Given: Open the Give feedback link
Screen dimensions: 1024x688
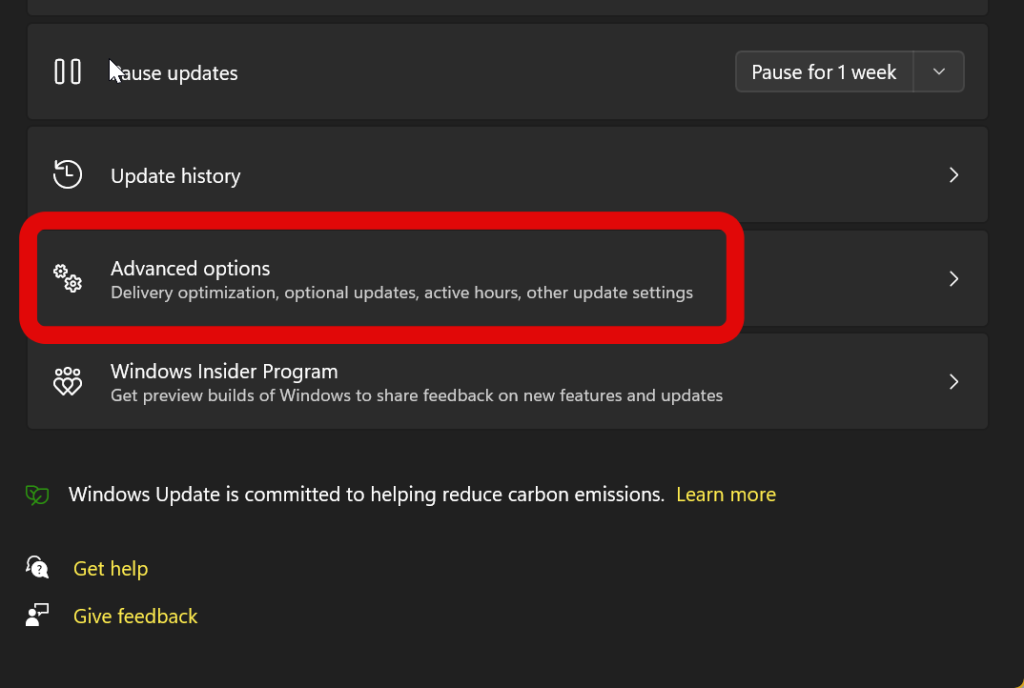Looking at the screenshot, I should click(135, 616).
